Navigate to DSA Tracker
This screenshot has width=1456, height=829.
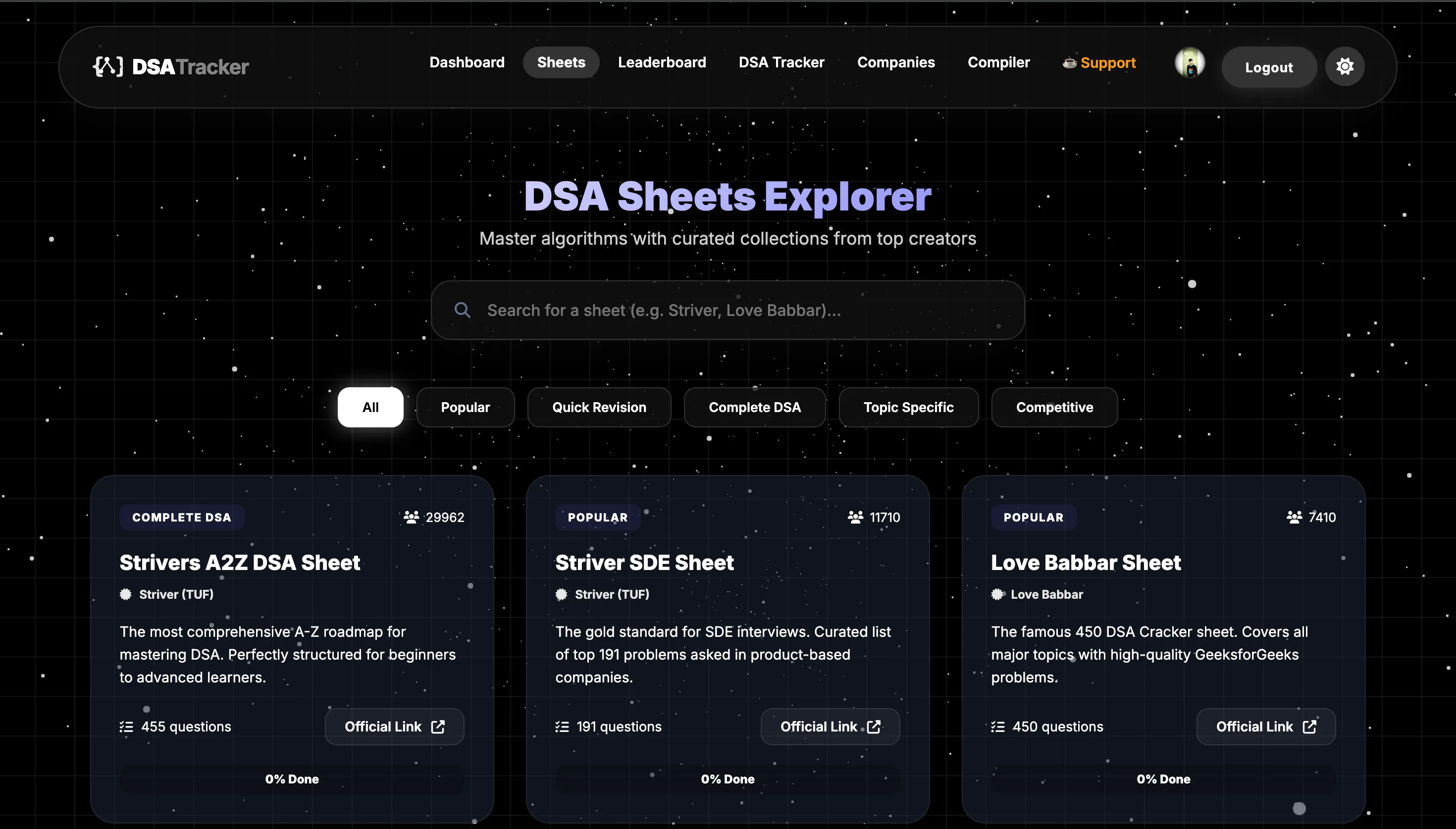[781, 62]
